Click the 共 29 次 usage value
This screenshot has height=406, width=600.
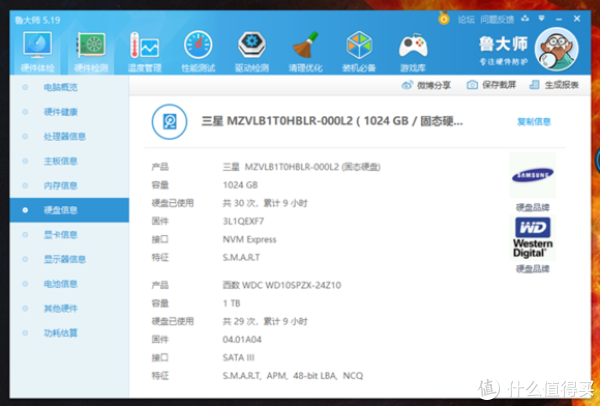tap(265, 321)
